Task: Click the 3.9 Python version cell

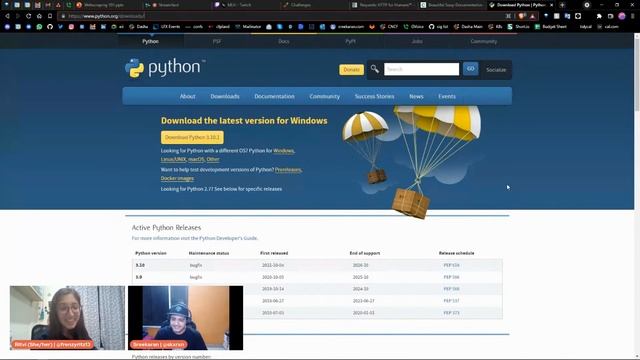Action: click(x=139, y=277)
